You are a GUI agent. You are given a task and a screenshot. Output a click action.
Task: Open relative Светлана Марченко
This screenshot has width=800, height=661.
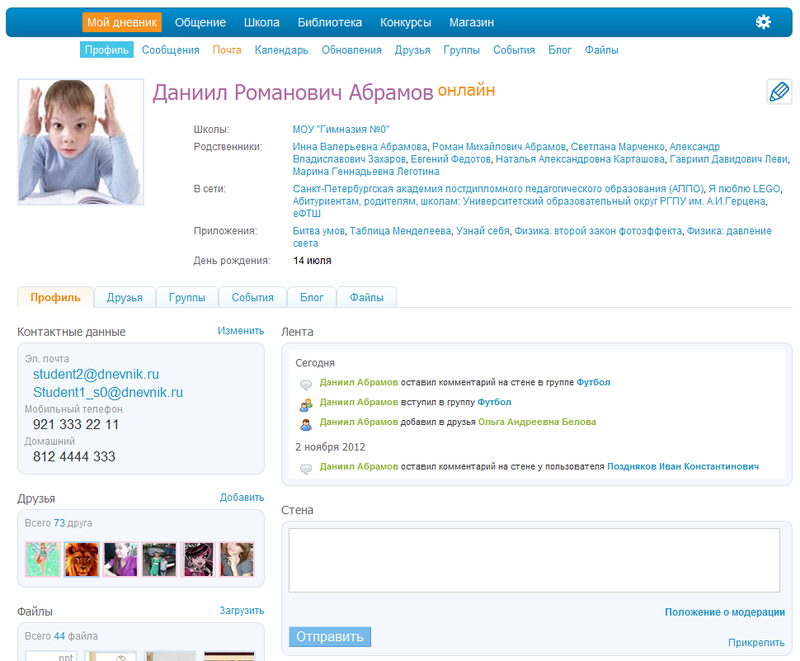pos(617,147)
